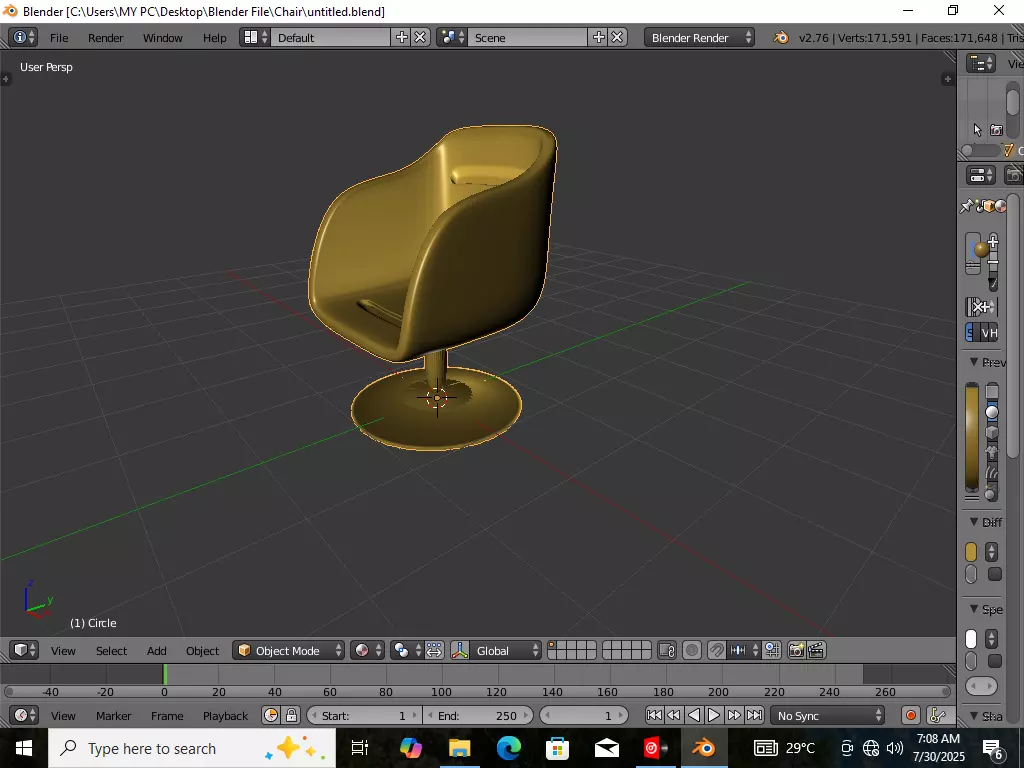
Task: Open the scene browser icon
Action: 453,37
